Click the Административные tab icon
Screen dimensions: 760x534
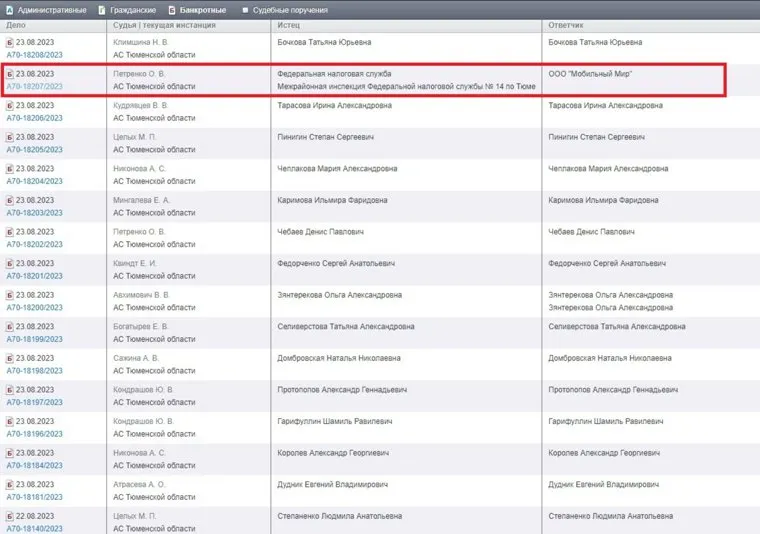(x=8, y=9)
